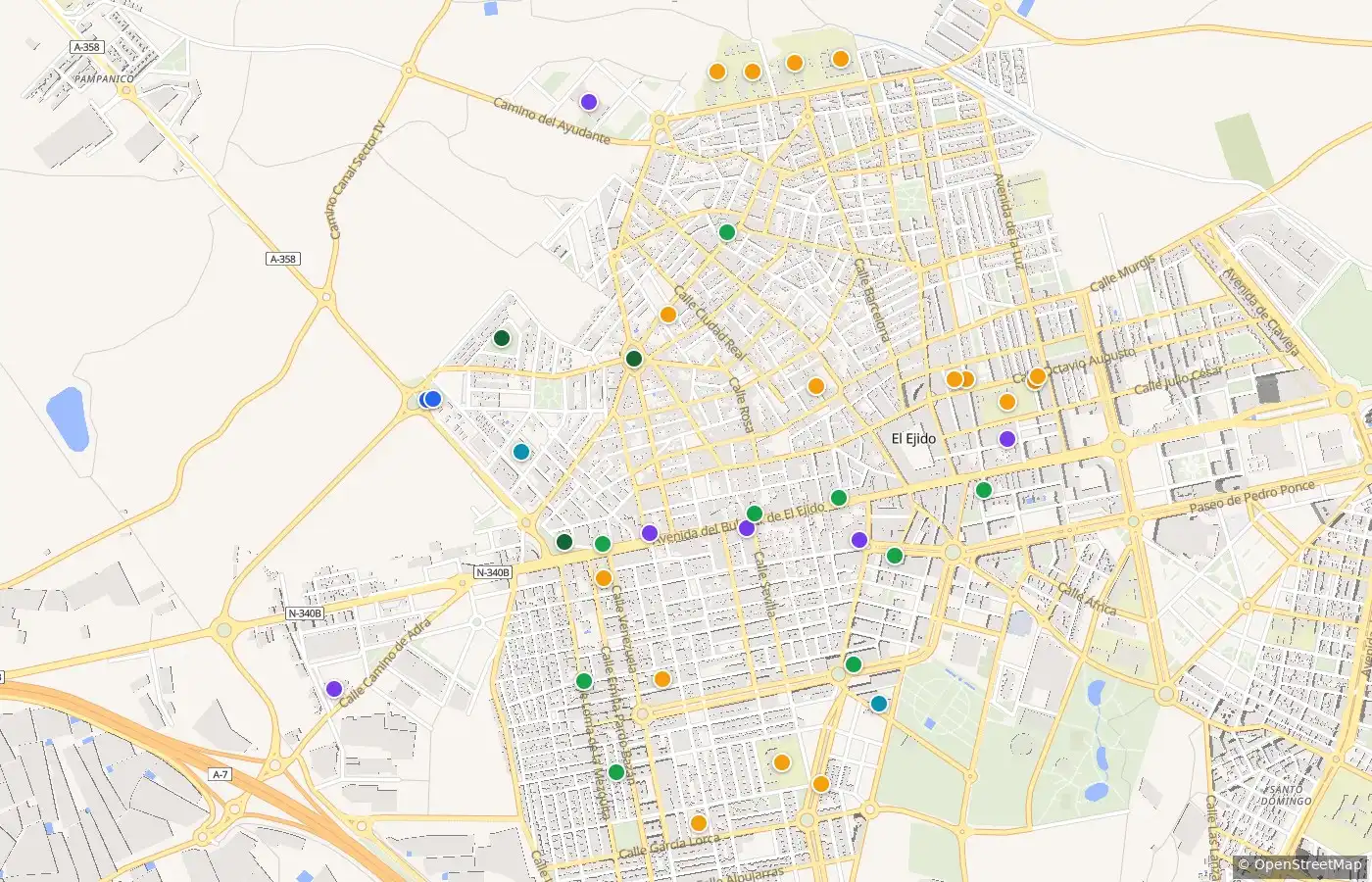Viewport: 1372px width, 882px height.
Task: Select the green marker southeast of the El Ejido label
Action: click(x=984, y=490)
